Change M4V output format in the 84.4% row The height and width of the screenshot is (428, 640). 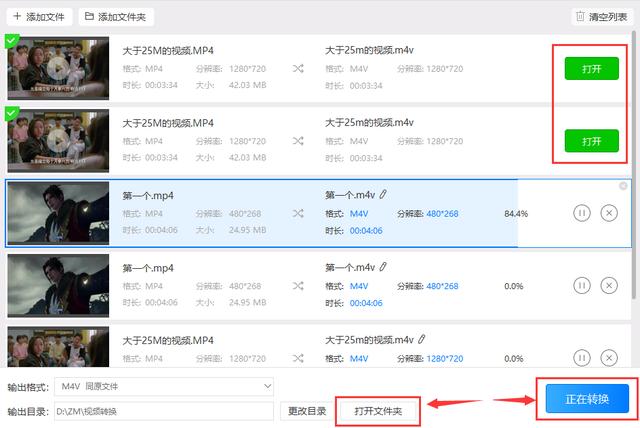pos(359,214)
